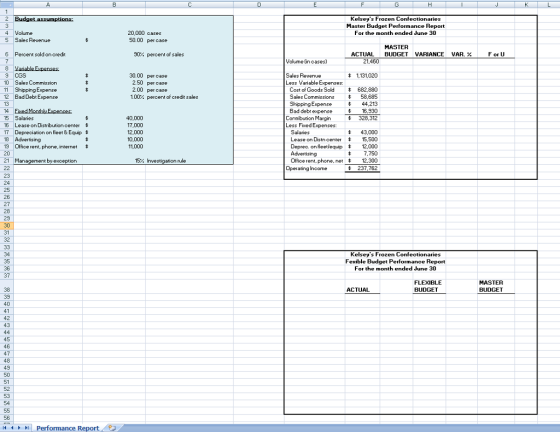Image resolution: width=560 pixels, height=432 pixels.
Task: Click the Select All corner button
Action: tap(6, 4)
